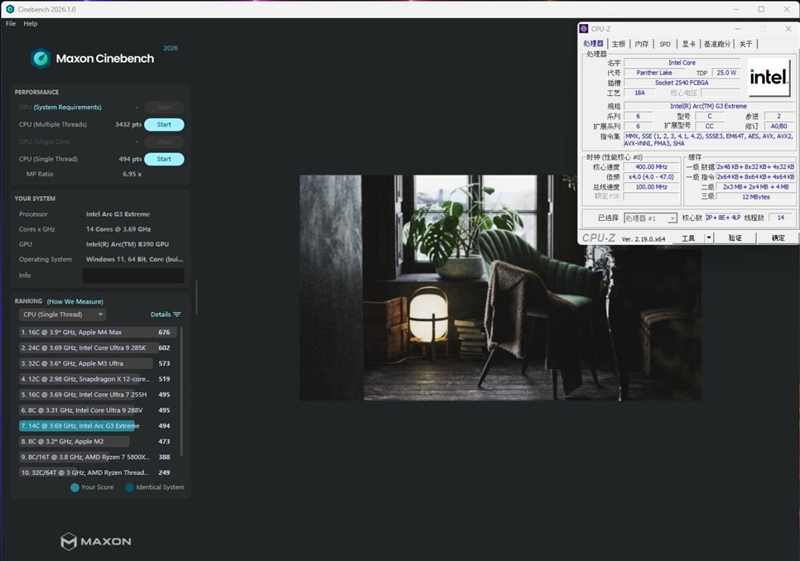Click the CPU-Z title bar icon

pos(584,29)
